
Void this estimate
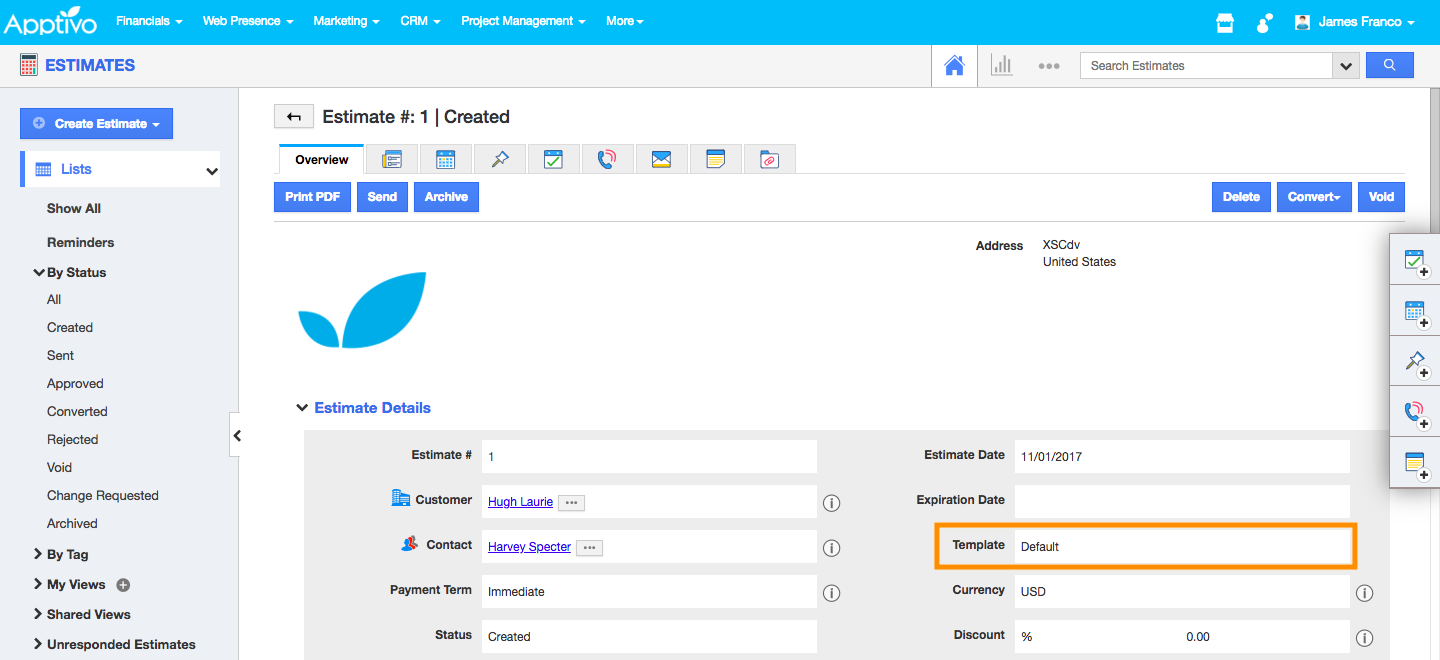(x=1381, y=197)
